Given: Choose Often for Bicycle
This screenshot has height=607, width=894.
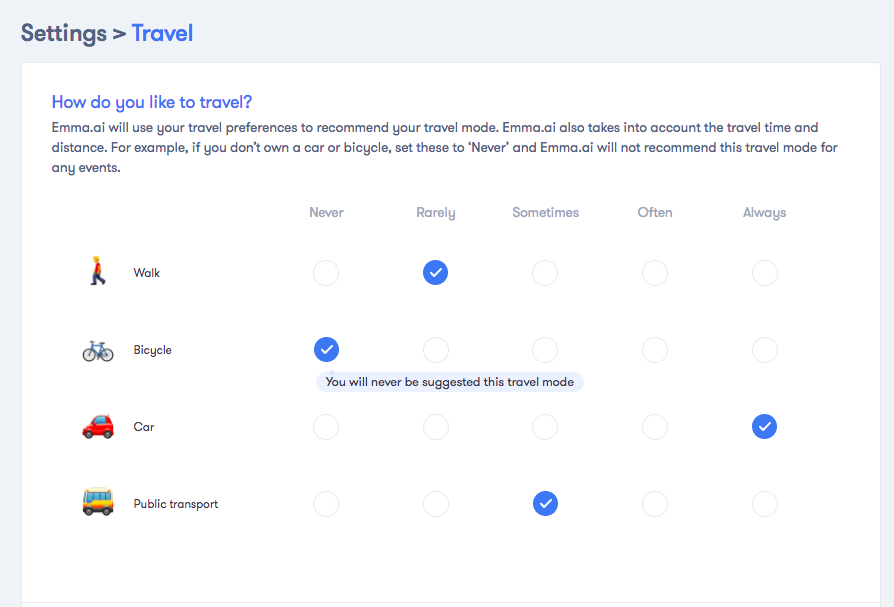Looking at the screenshot, I should click(655, 350).
